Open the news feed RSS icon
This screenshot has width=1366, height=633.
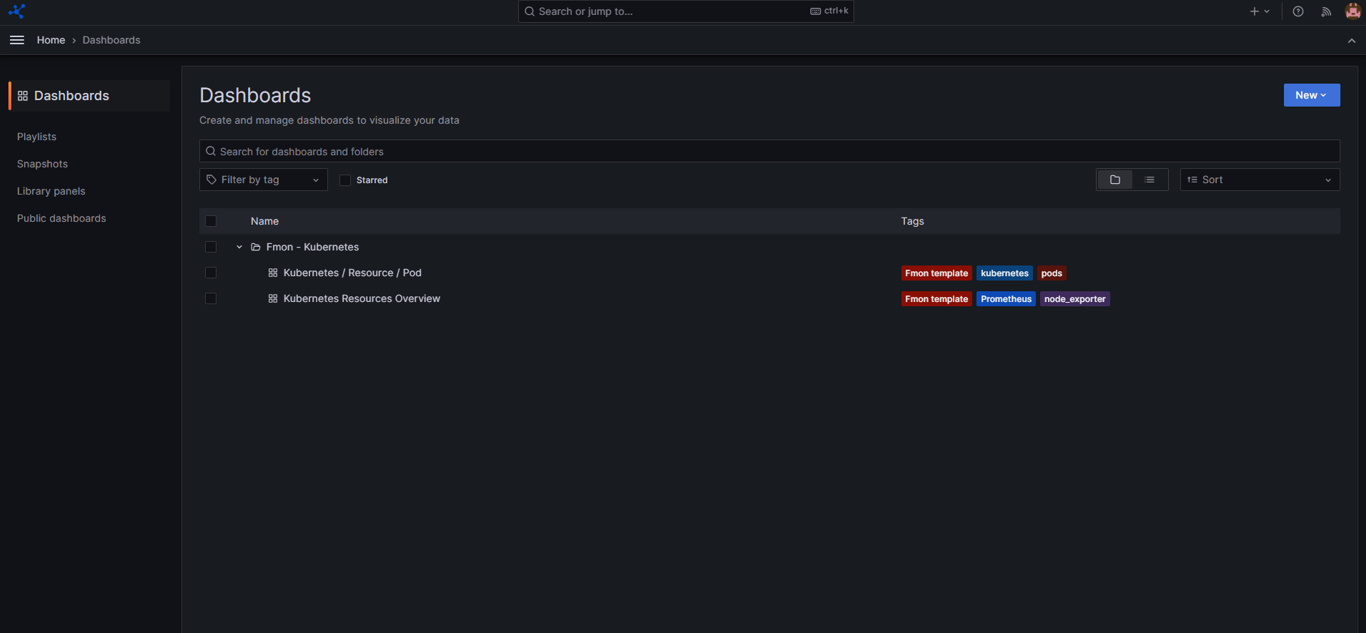click(1326, 12)
